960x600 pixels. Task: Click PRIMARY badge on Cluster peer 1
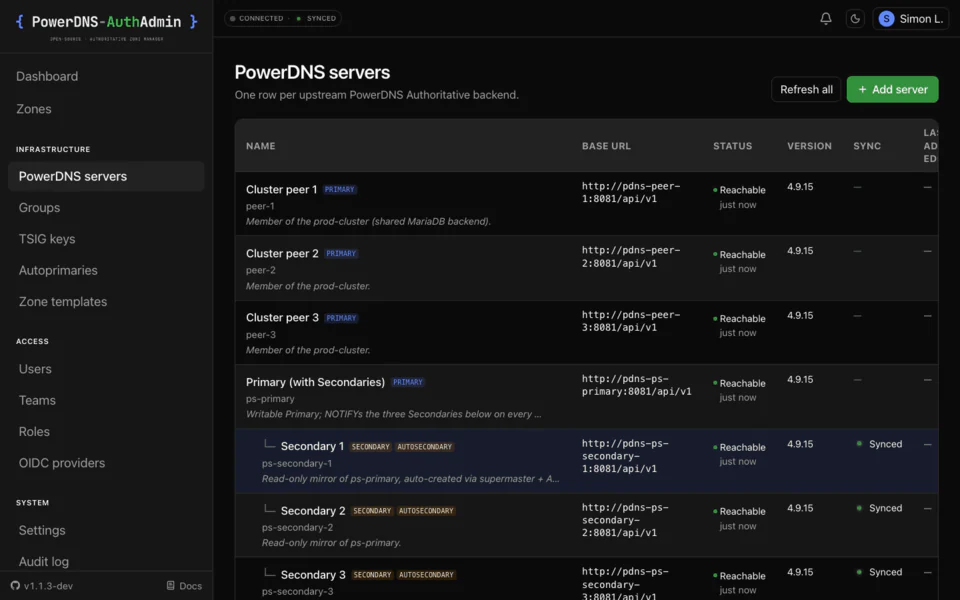(340, 190)
